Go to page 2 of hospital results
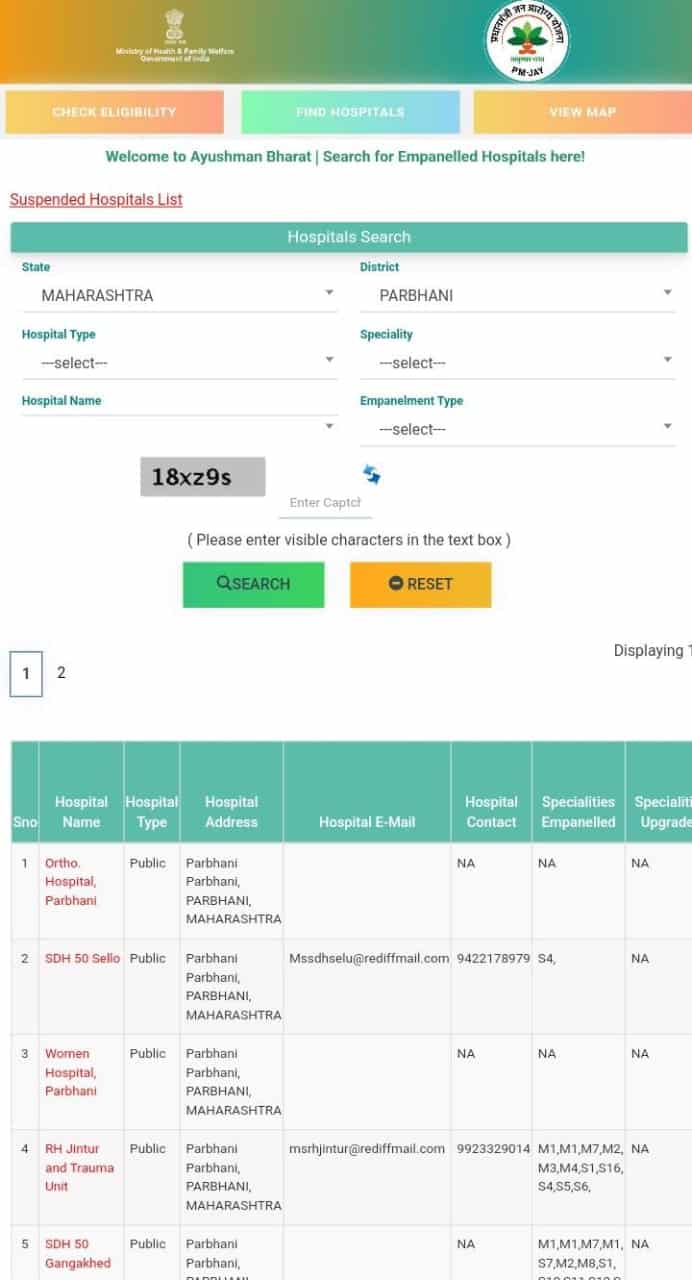The image size is (692, 1280). click(x=61, y=672)
